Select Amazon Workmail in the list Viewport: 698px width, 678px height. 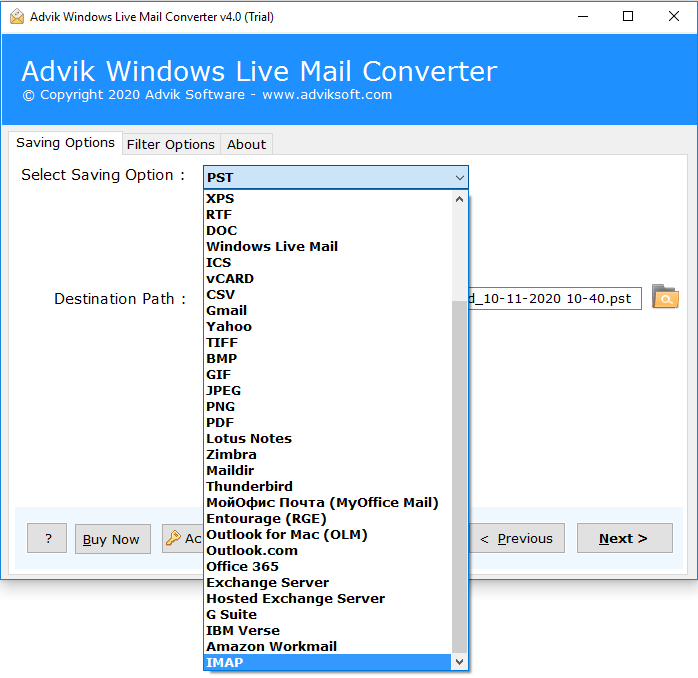(x=328, y=647)
